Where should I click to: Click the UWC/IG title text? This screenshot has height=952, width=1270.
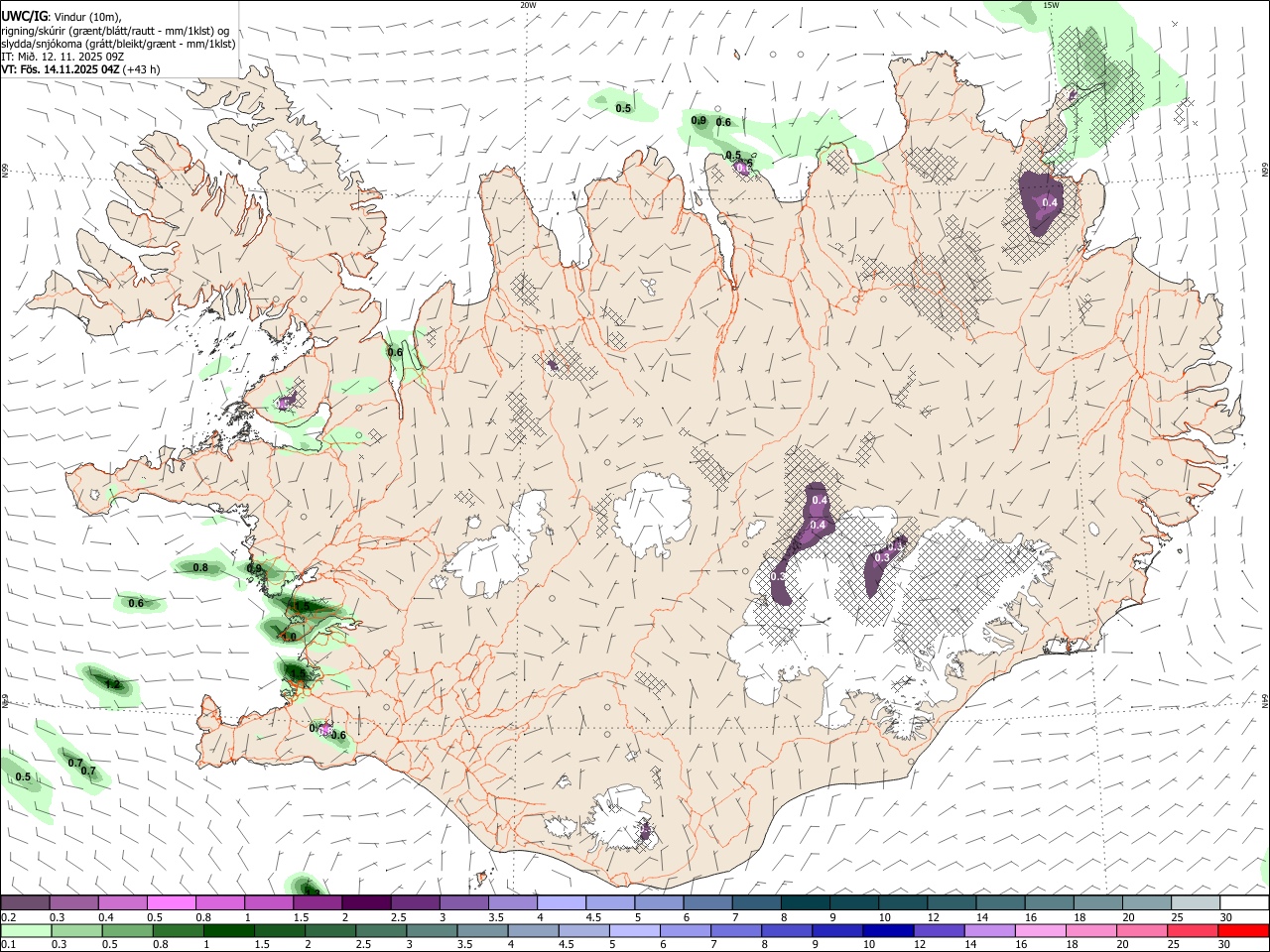(23, 17)
